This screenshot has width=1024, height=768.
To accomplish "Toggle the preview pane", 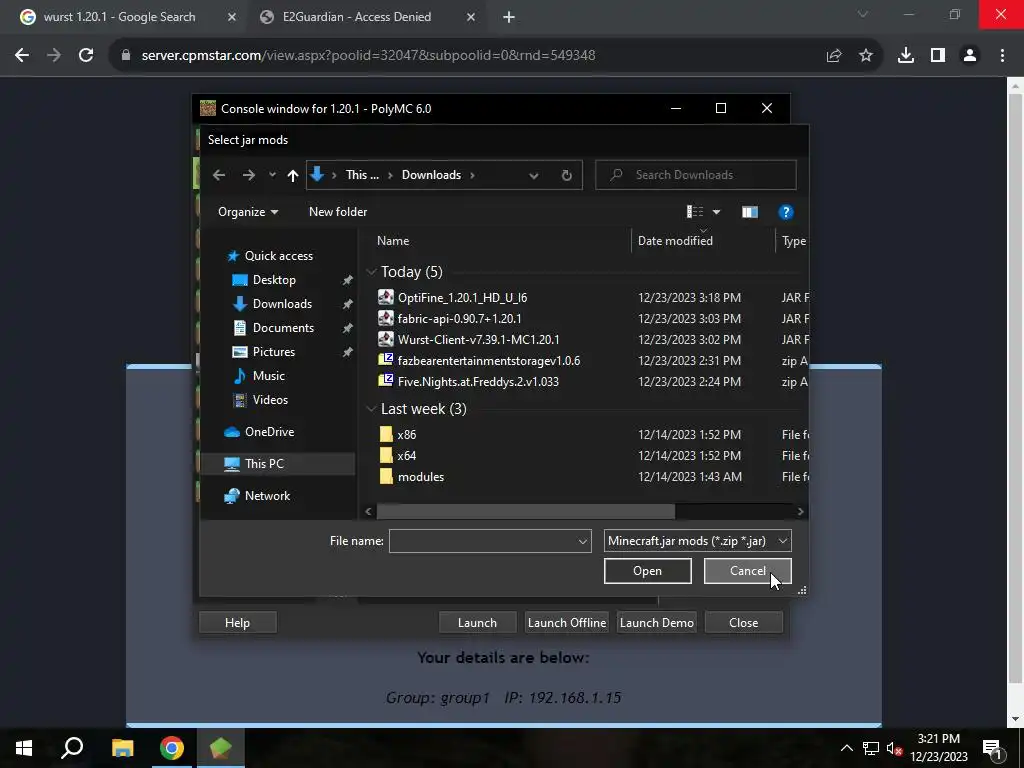I will [750, 212].
